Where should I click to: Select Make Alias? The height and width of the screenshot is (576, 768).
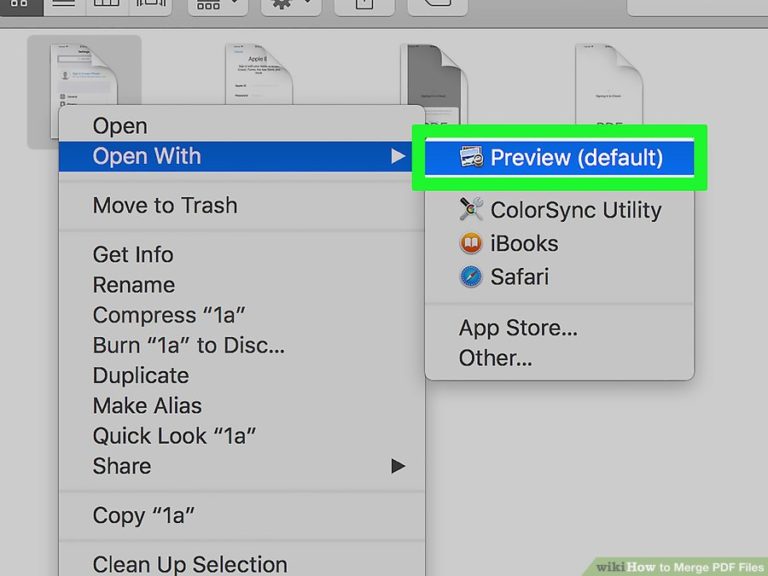pos(241,406)
